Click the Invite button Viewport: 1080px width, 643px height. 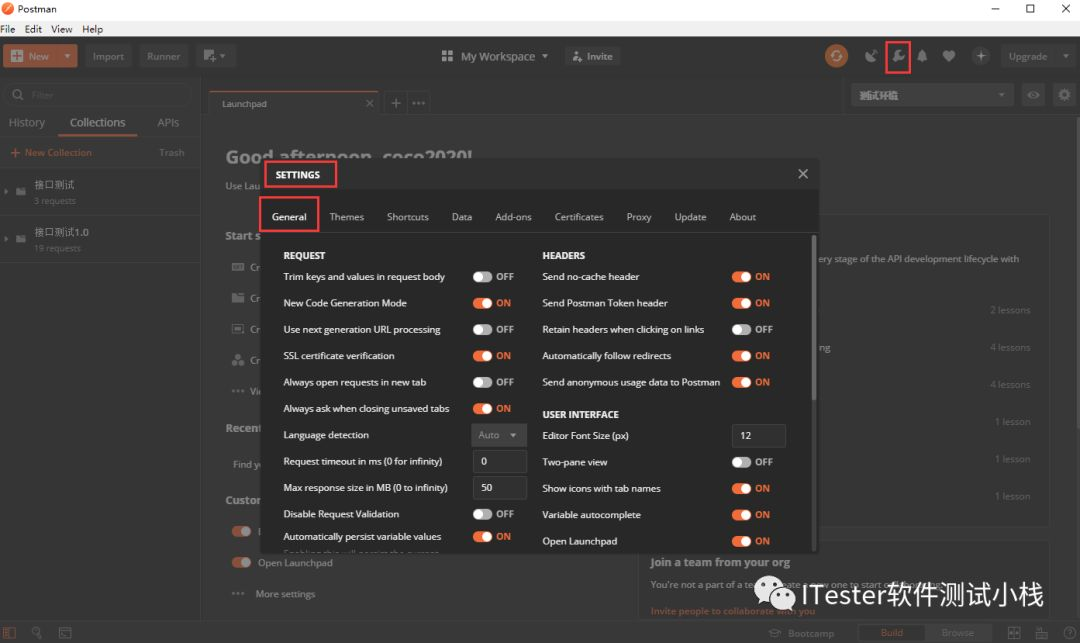tap(592, 56)
